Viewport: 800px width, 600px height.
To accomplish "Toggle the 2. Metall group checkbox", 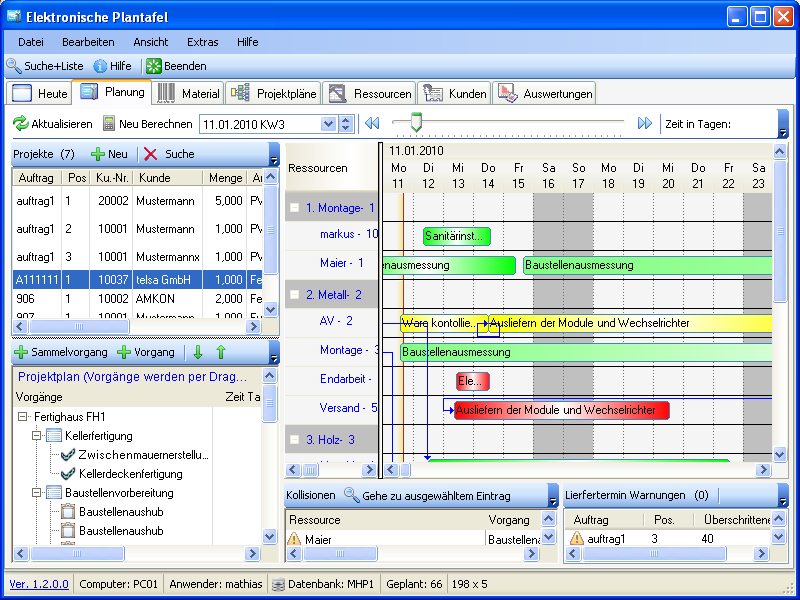I will (x=294, y=295).
